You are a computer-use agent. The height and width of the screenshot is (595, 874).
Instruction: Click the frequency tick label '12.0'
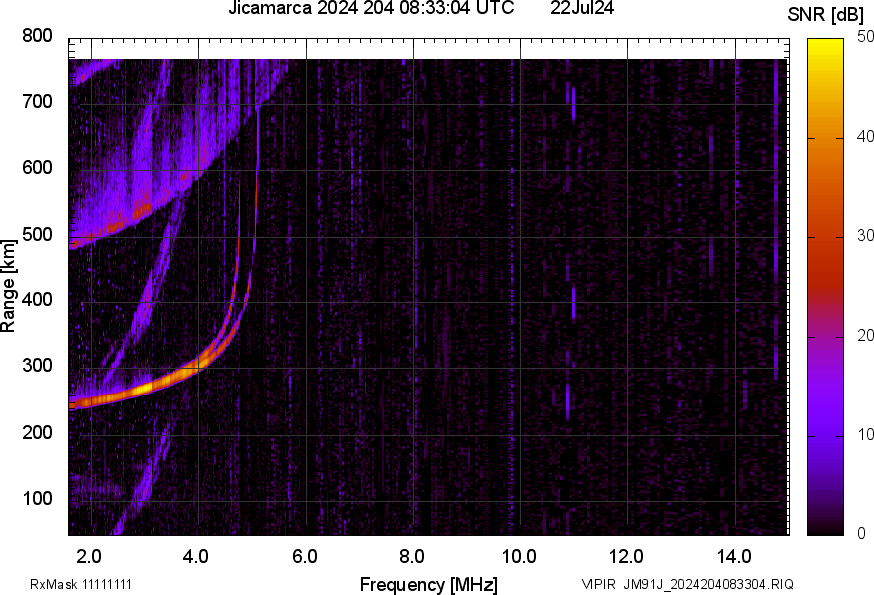click(x=627, y=557)
